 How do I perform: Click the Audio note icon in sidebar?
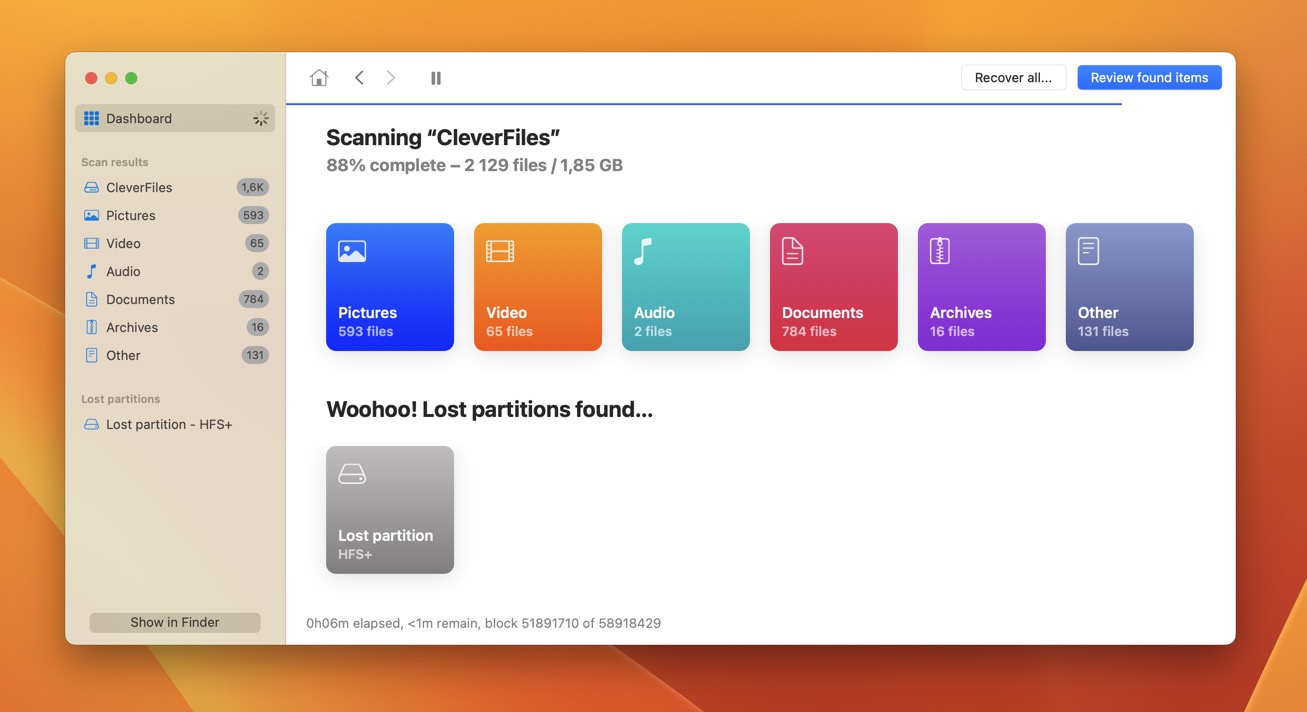[x=91, y=271]
